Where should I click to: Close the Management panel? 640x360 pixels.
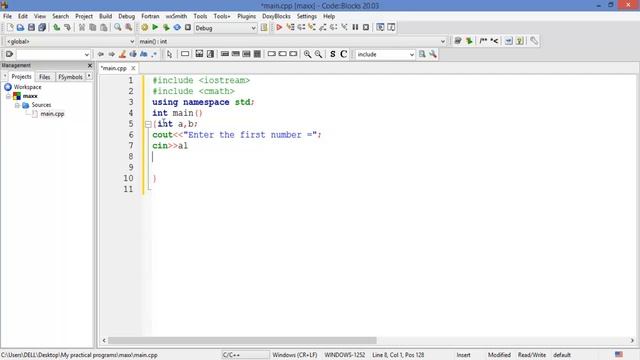90,65
